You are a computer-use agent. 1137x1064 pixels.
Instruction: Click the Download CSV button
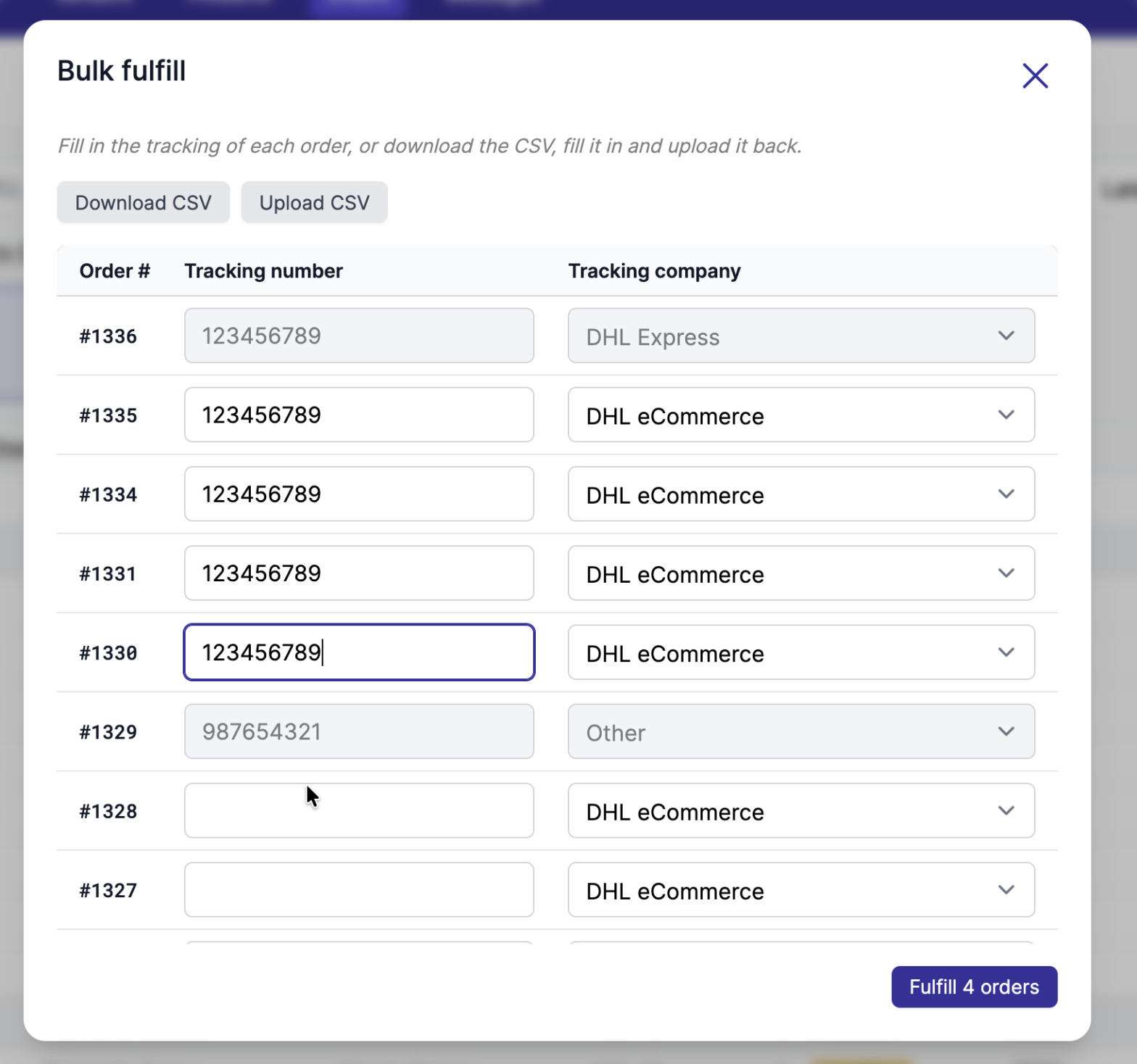(144, 202)
